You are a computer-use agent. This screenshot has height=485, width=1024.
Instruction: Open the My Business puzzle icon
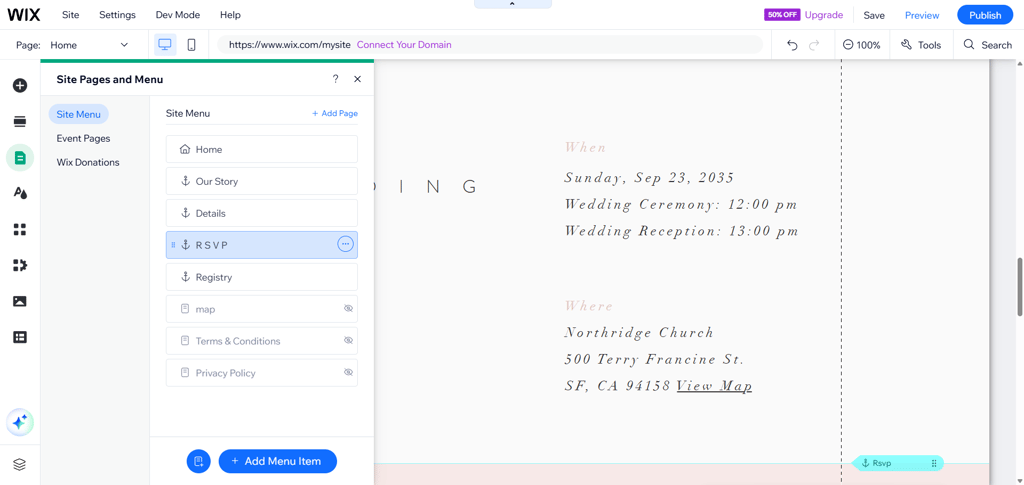click(x=20, y=265)
